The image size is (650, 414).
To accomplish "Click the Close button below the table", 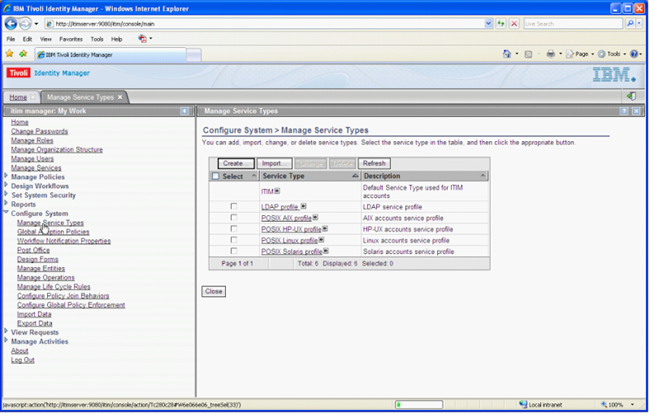I will [213, 291].
